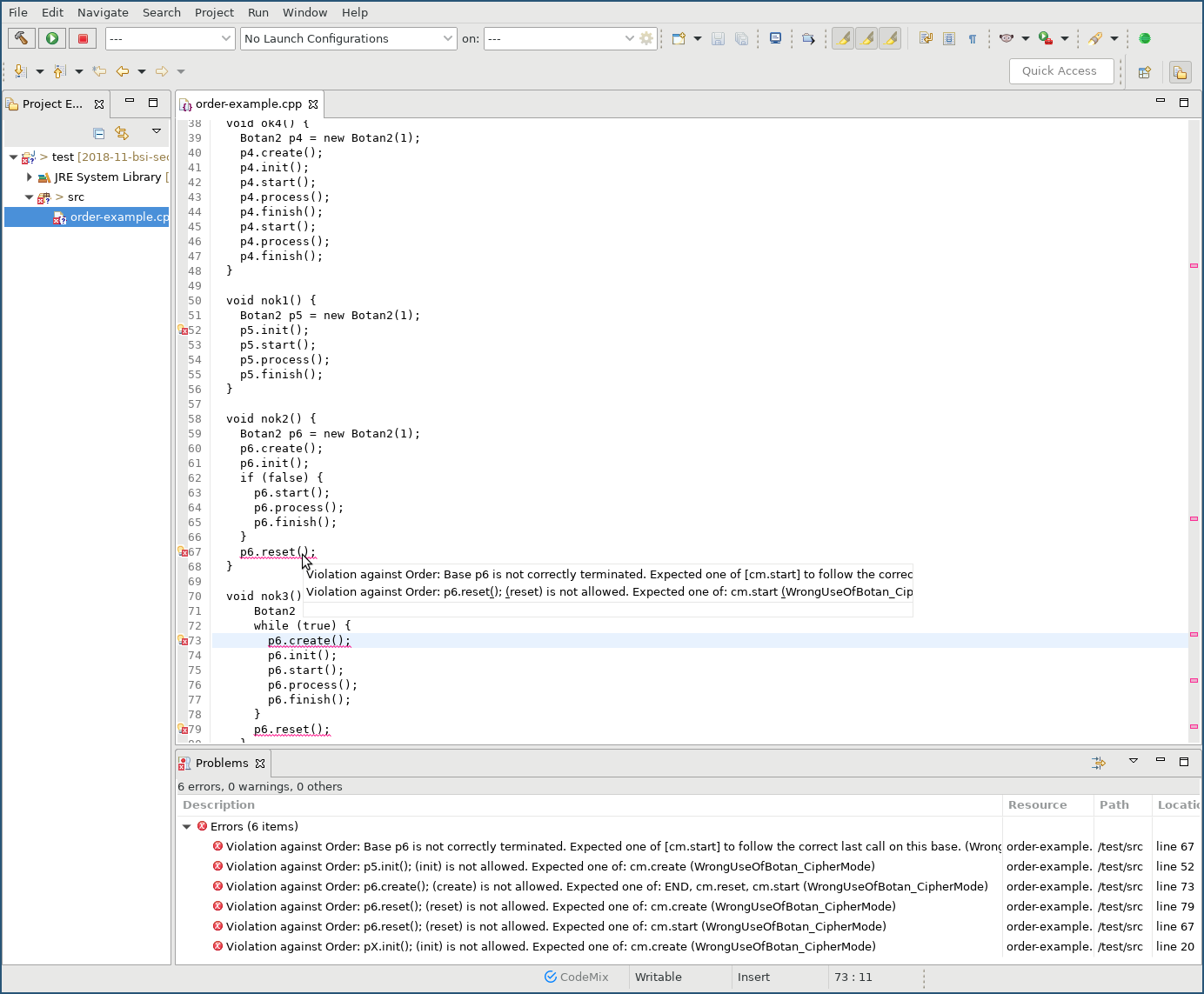Click the Next Annotation arrow icon
The width and height of the screenshot is (1204, 994).
(20, 71)
